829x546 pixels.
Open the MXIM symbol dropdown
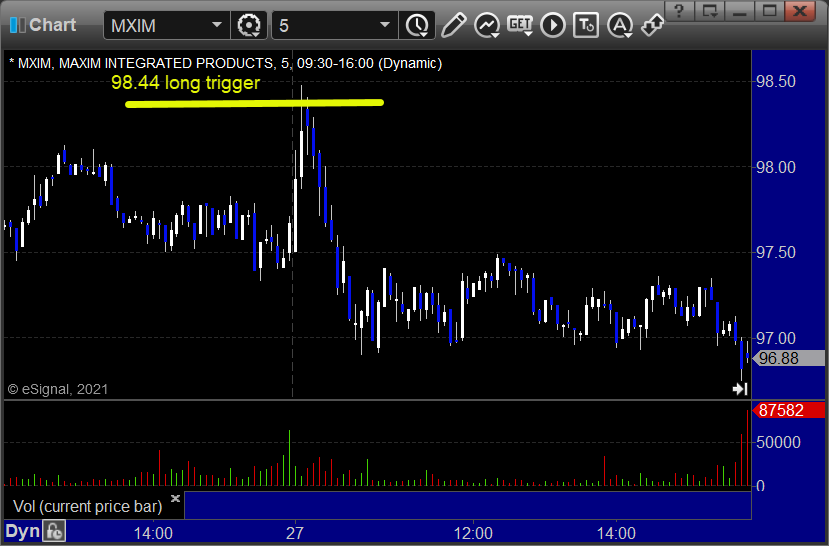point(216,25)
